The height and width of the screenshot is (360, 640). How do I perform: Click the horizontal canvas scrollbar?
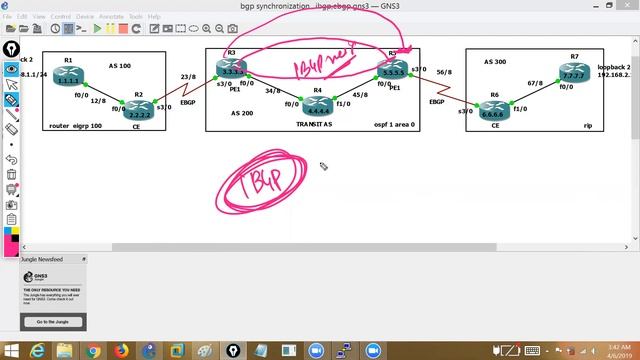(x=304, y=247)
